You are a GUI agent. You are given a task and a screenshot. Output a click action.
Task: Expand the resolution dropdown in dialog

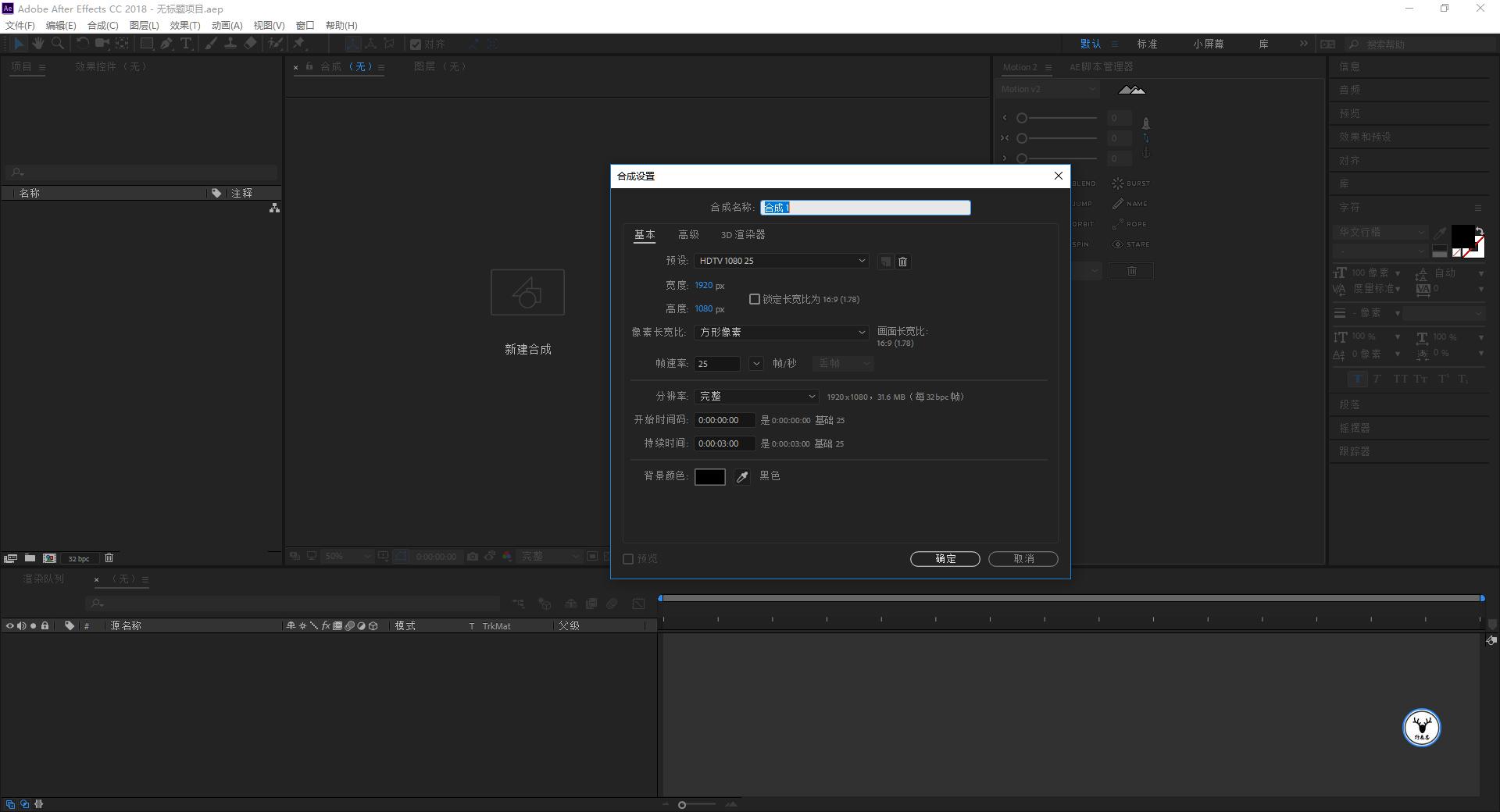coord(755,397)
